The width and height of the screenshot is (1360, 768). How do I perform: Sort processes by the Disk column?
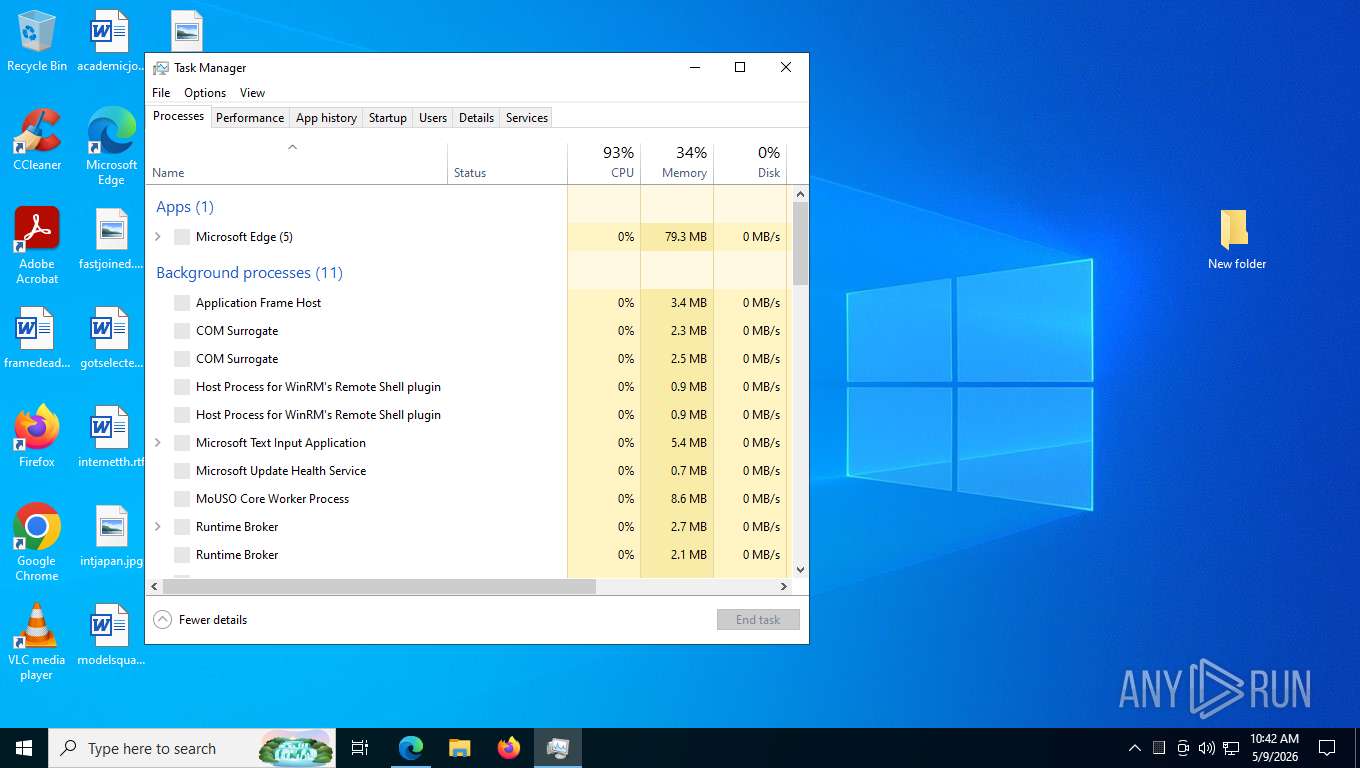(750, 164)
